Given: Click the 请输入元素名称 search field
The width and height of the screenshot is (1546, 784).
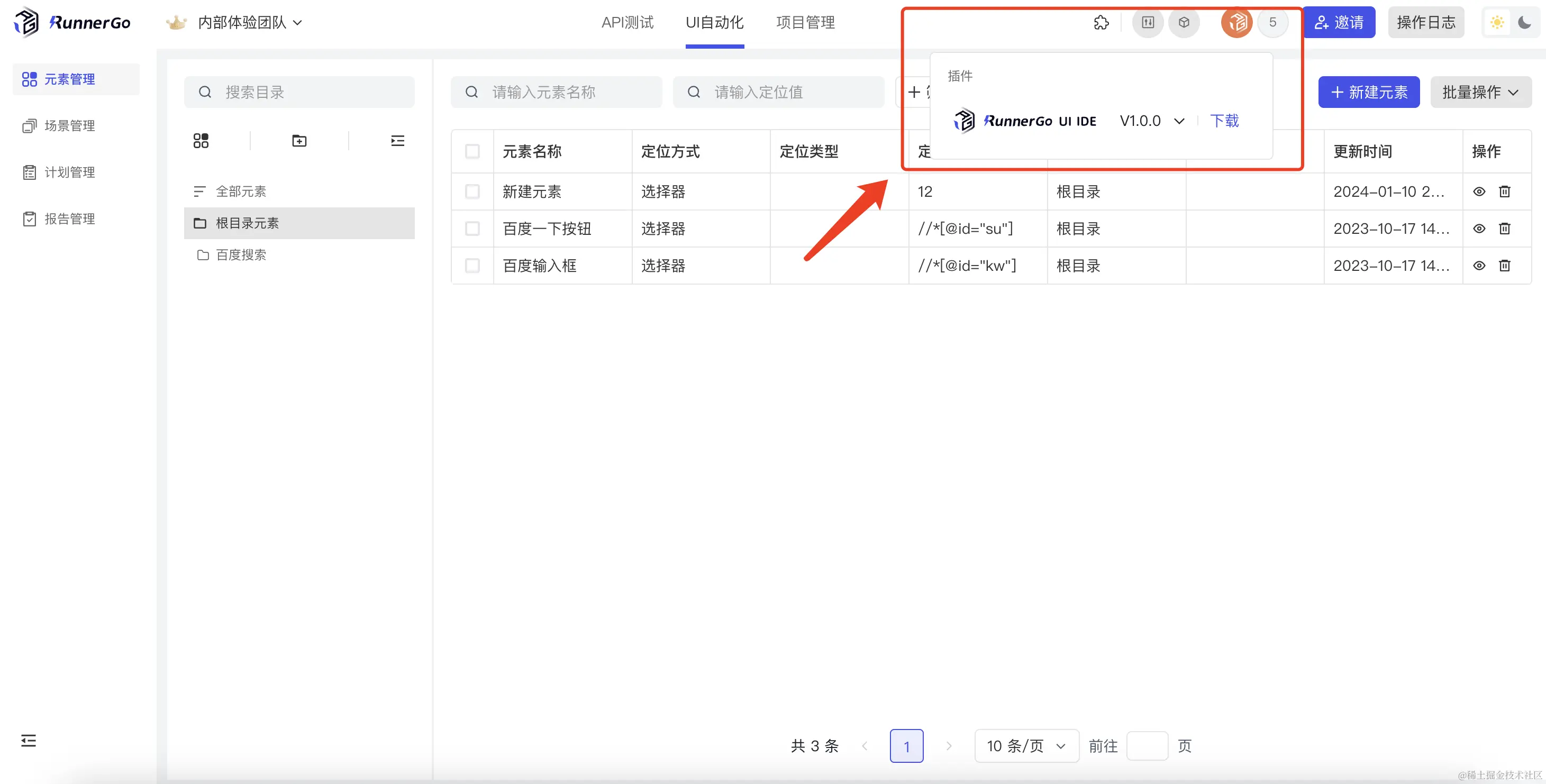Looking at the screenshot, I should point(556,92).
